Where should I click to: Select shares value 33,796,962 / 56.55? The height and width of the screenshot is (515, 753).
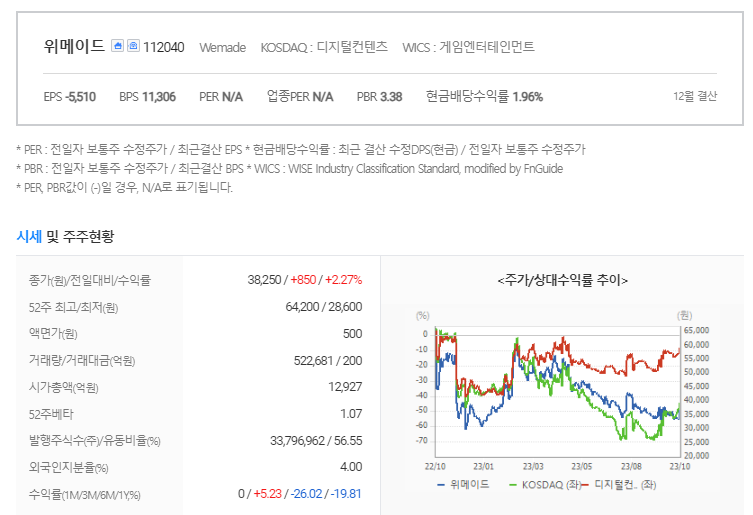(x=316, y=441)
